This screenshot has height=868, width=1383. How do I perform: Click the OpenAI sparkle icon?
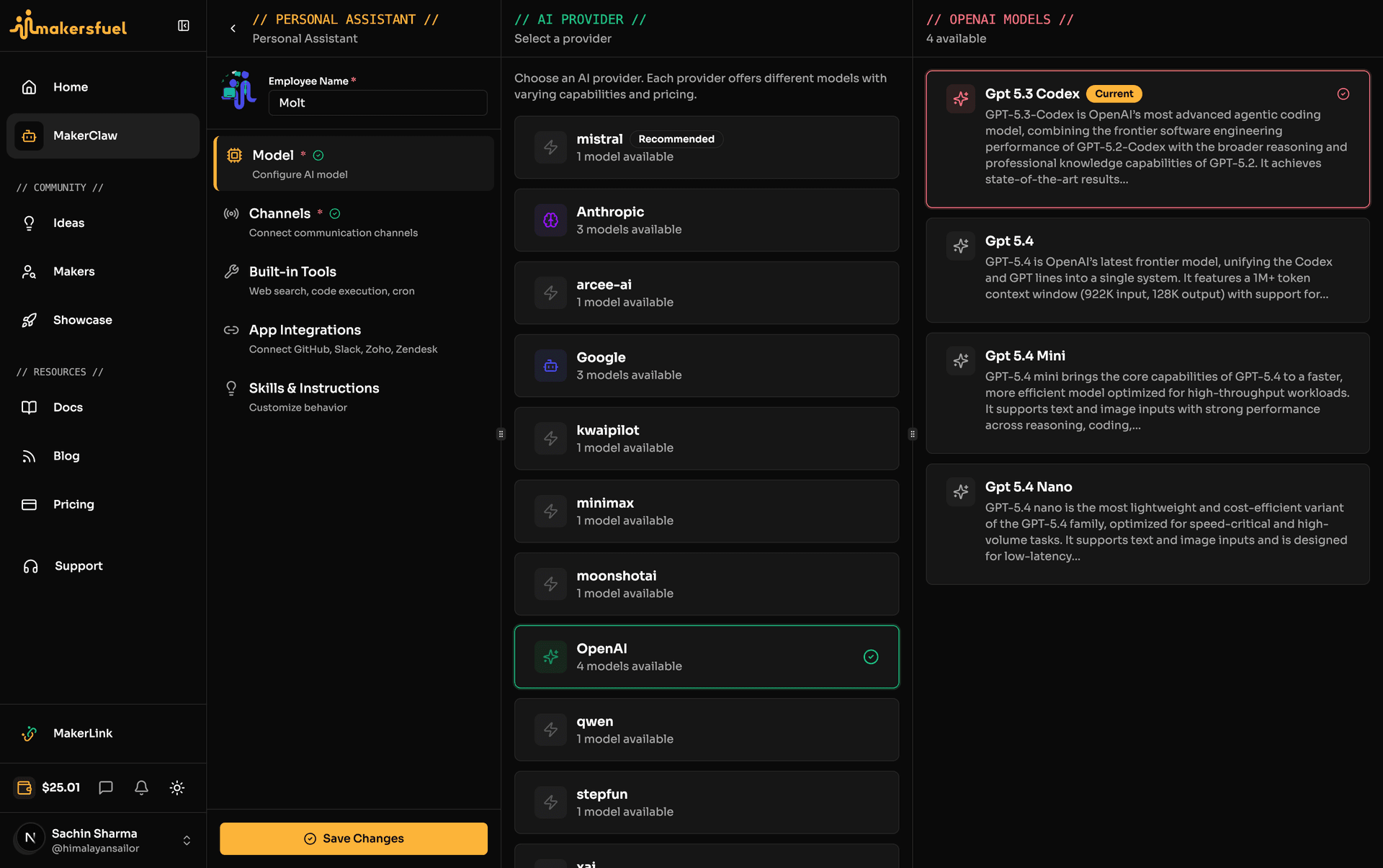click(x=551, y=657)
